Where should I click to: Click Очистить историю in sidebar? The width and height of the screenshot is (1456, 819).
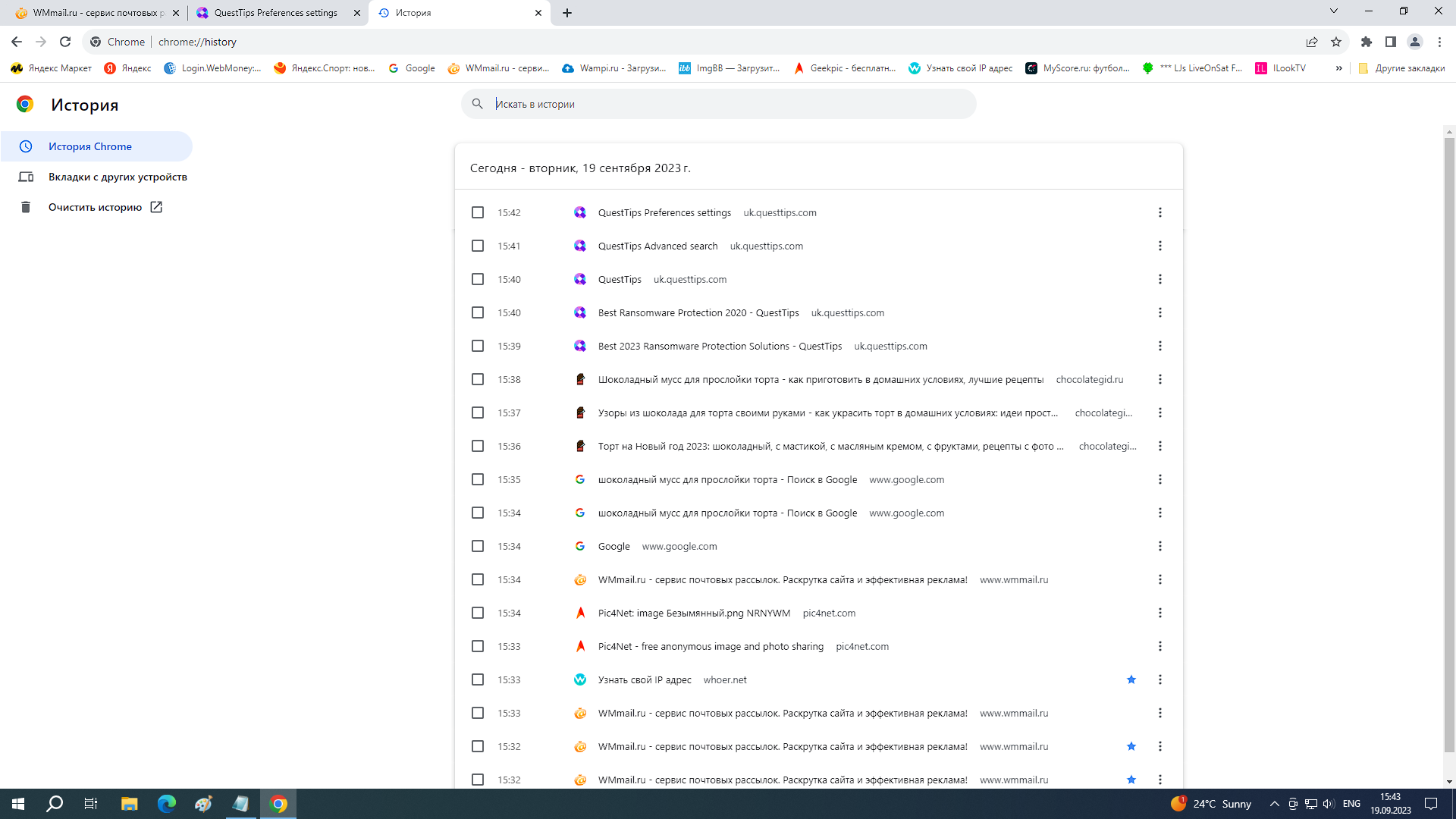click(91, 207)
